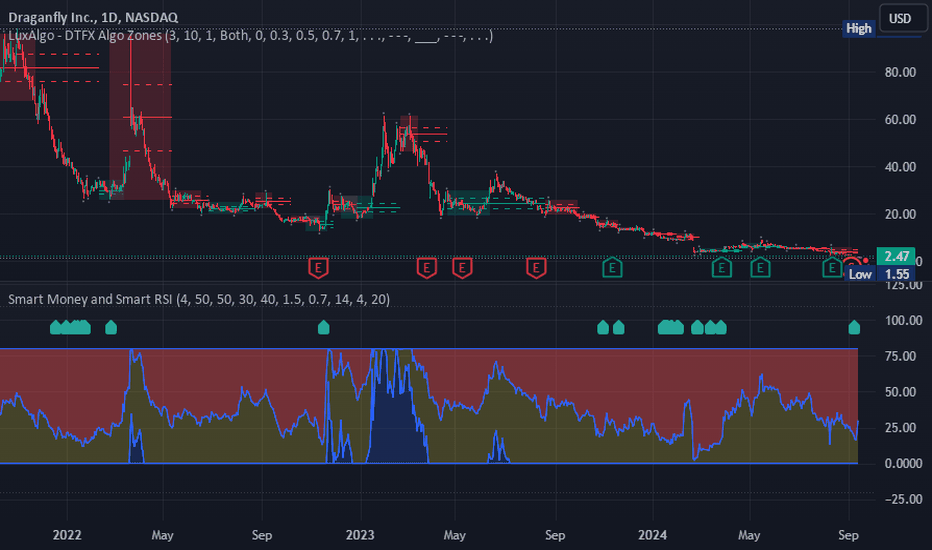Click the green earnings marker from late March 2024
Viewport: 932px width, 550px height.
[721, 268]
